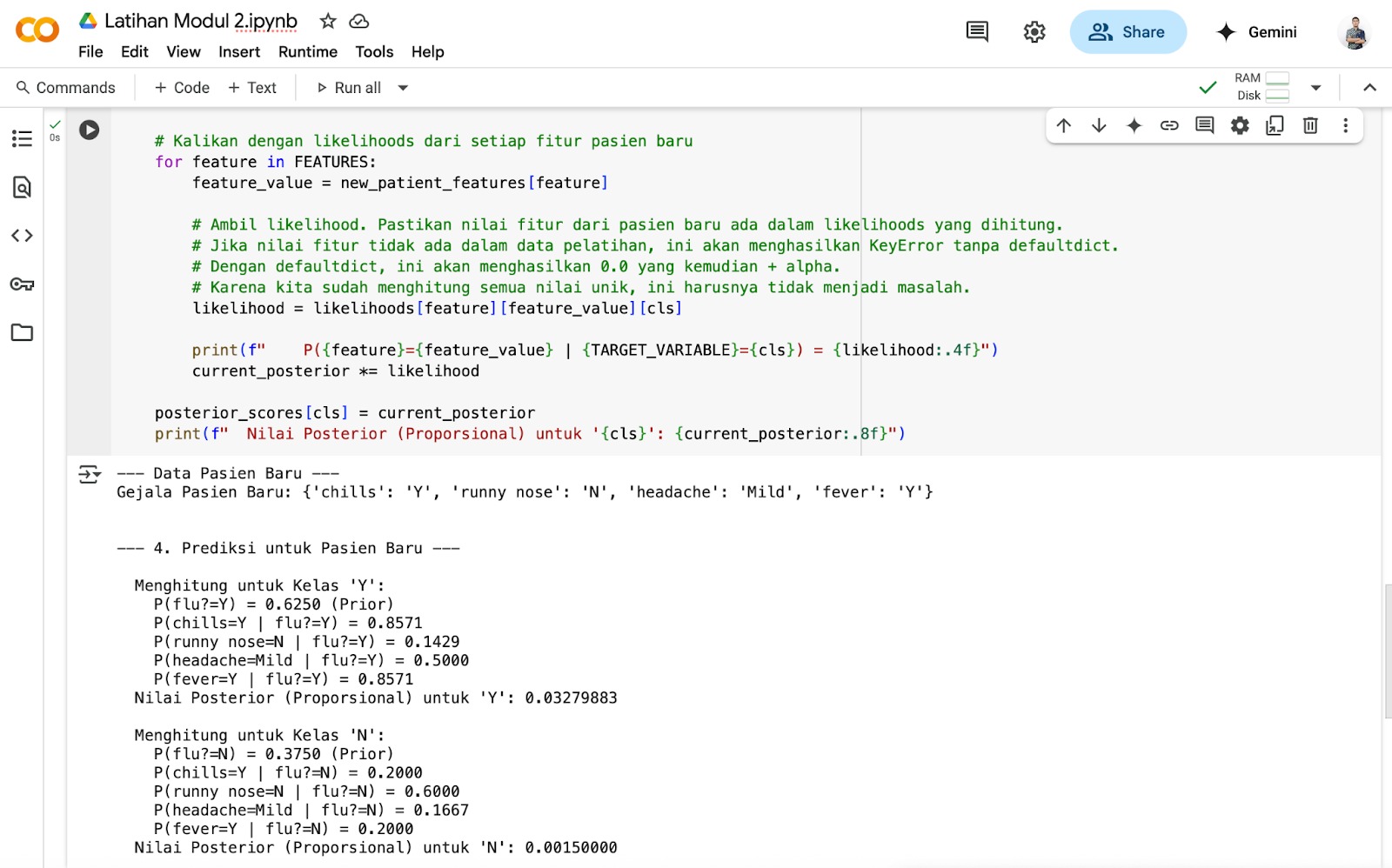The image size is (1392, 868).
Task: Open the Tools menu
Action: [374, 51]
